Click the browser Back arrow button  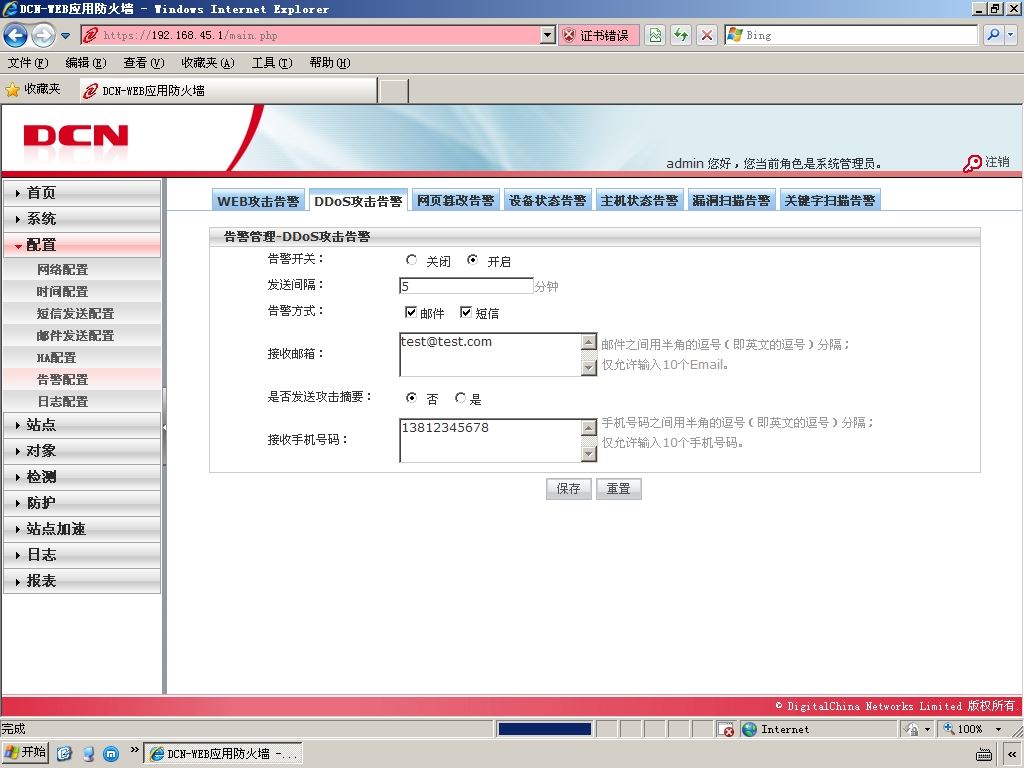coord(16,35)
